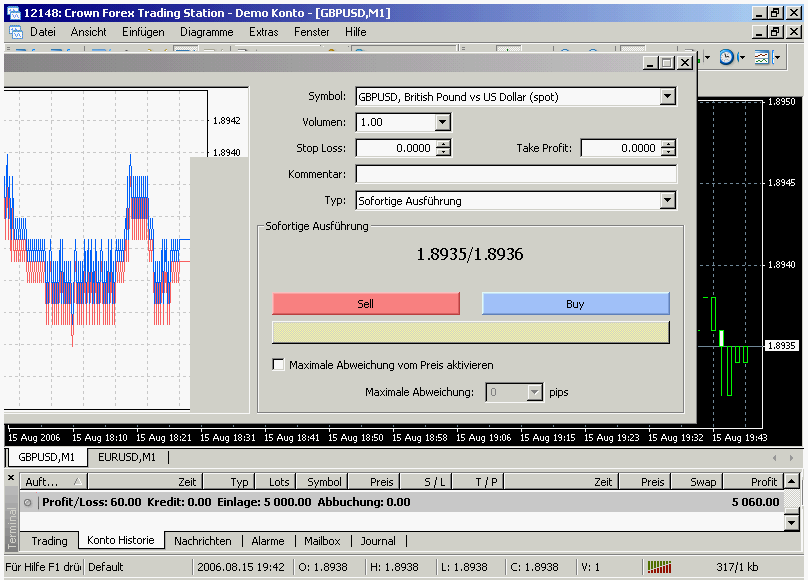This screenshot has height=580, width=808.
Task: Open the Volumen dropdown
Action: pos(443,122)
